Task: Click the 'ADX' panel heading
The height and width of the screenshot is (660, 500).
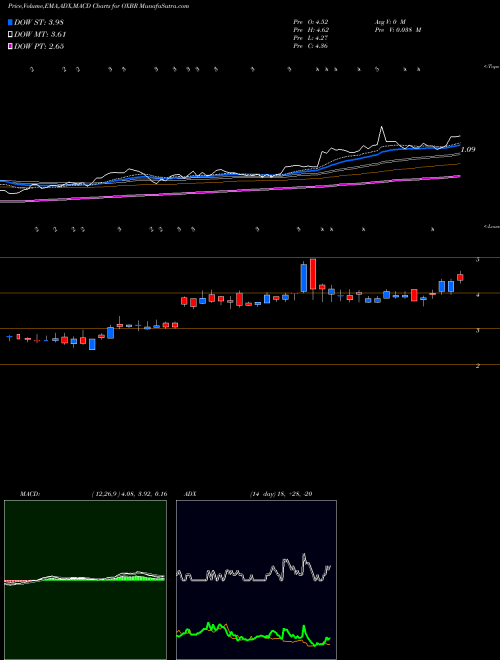Action: [190, 494]
